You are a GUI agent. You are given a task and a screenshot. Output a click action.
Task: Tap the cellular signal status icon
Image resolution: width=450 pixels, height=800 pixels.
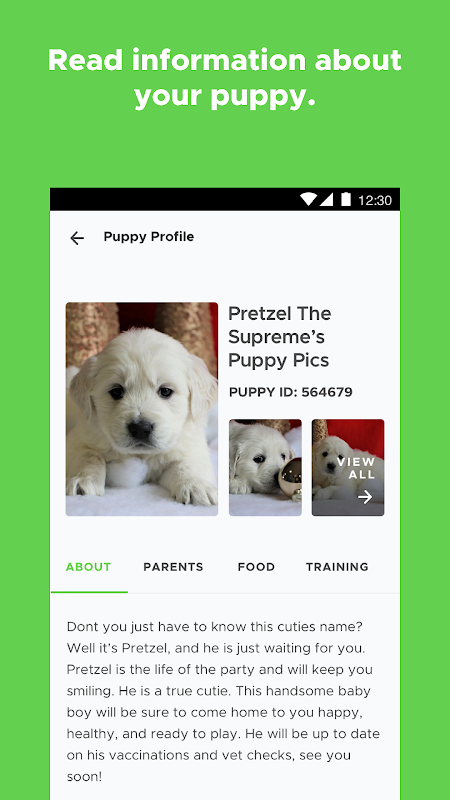(x=327, y=199)
